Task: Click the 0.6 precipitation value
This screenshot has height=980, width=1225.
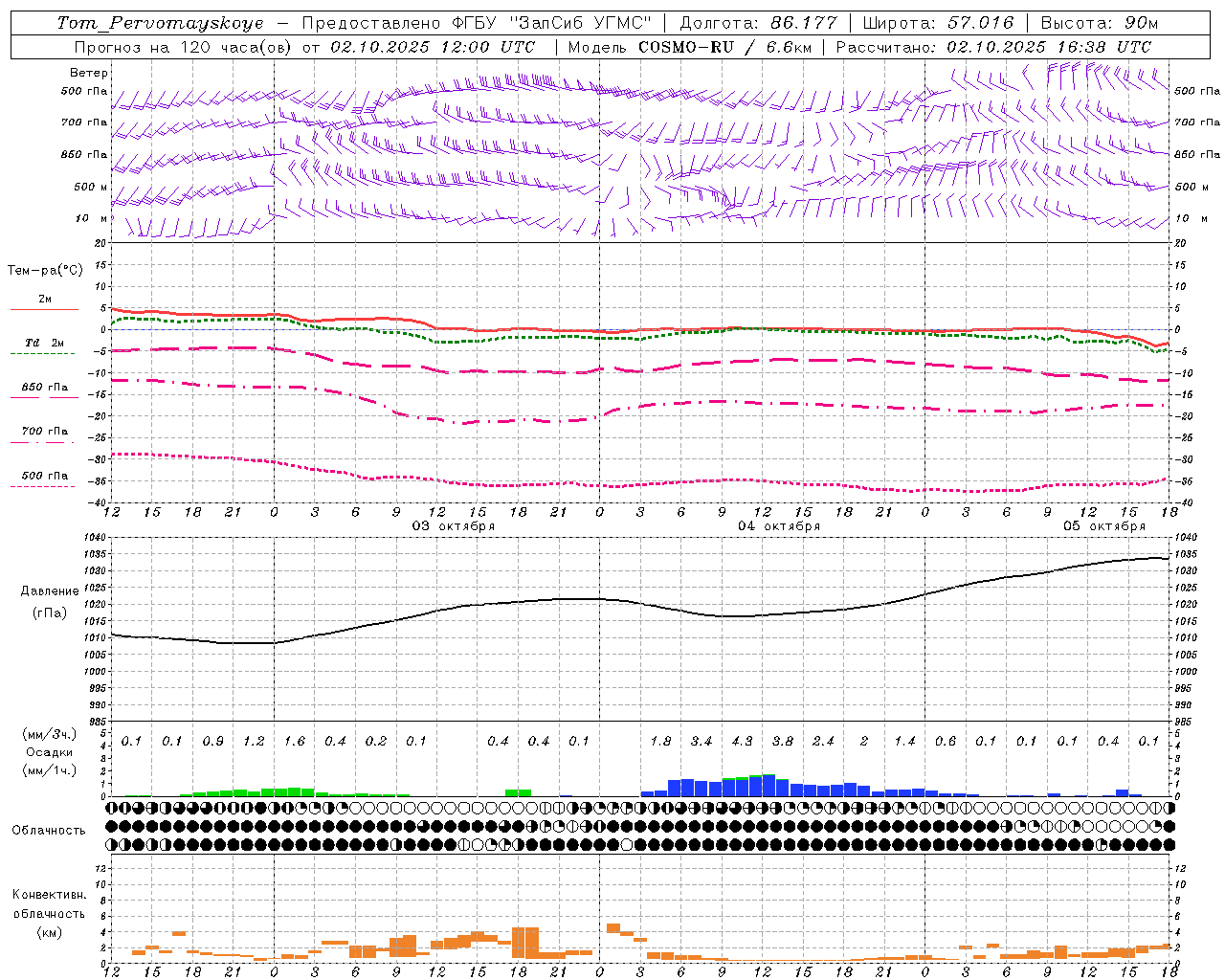Action: point(946,742)
